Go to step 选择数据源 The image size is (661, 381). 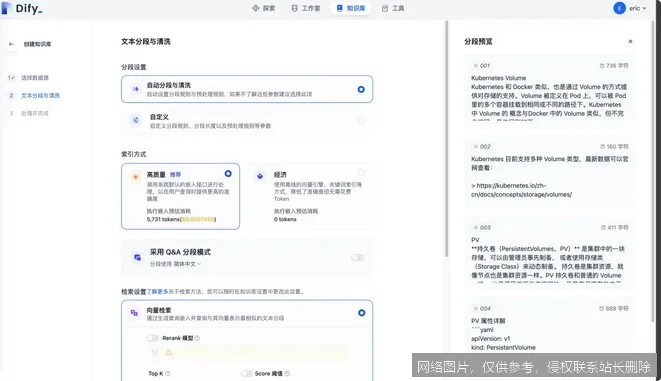[35, 78]
